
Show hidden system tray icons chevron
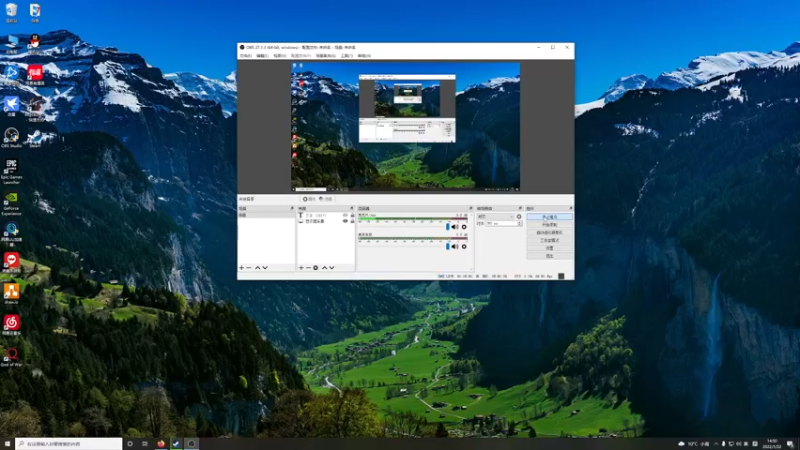pos(716,444)
